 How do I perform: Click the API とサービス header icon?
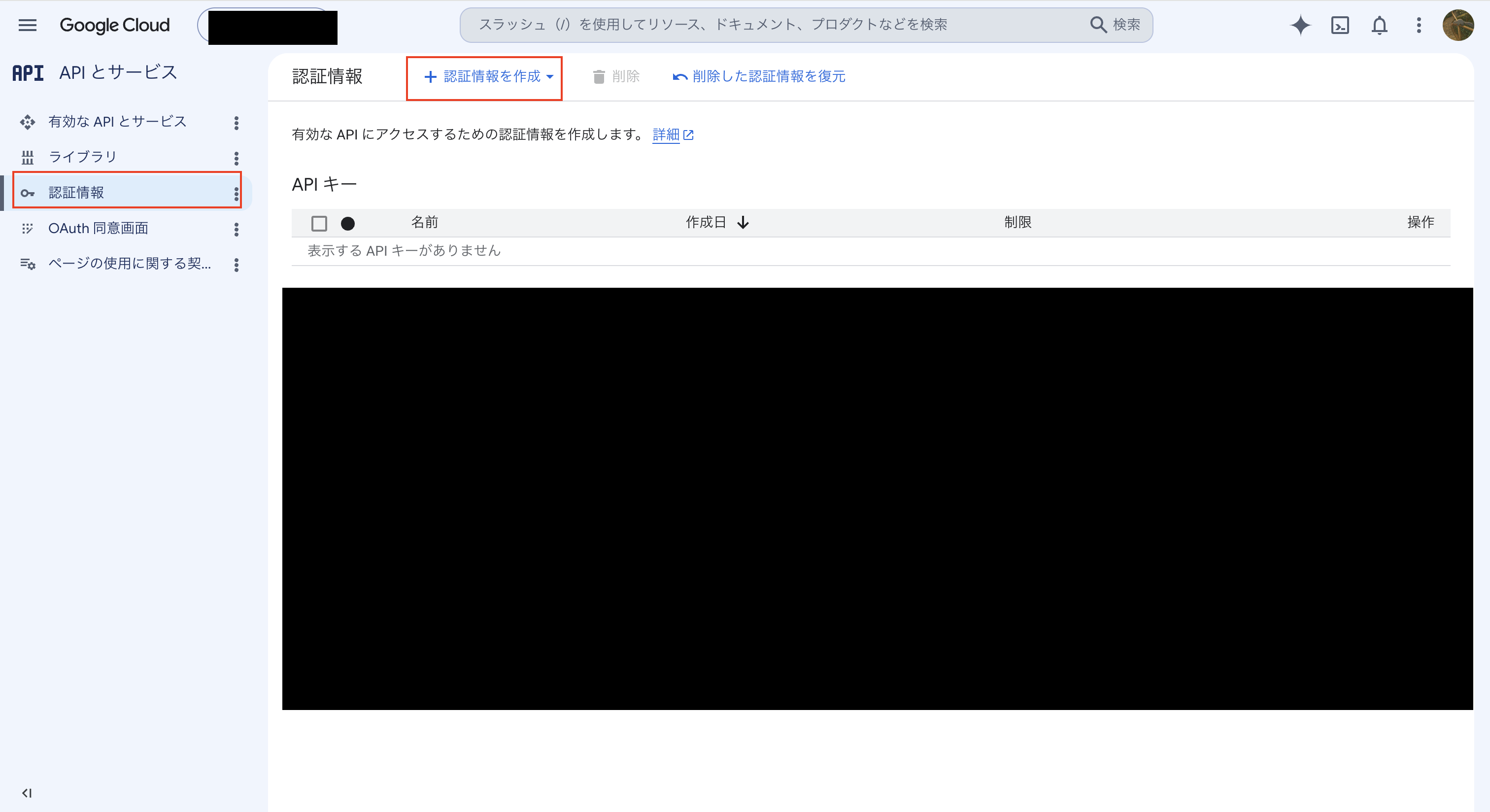point(28,73)
